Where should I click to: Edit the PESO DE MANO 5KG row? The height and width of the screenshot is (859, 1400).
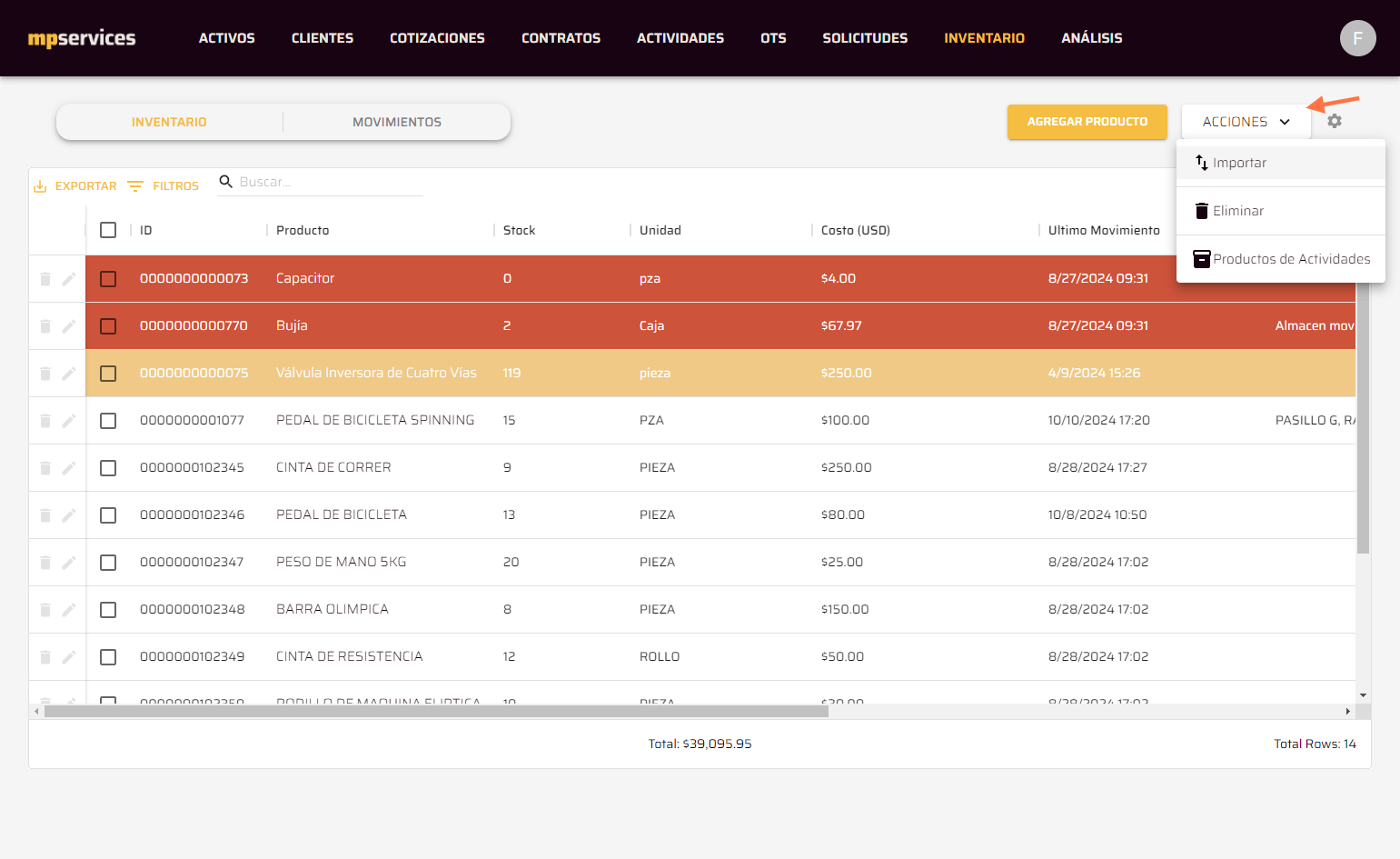69,563
